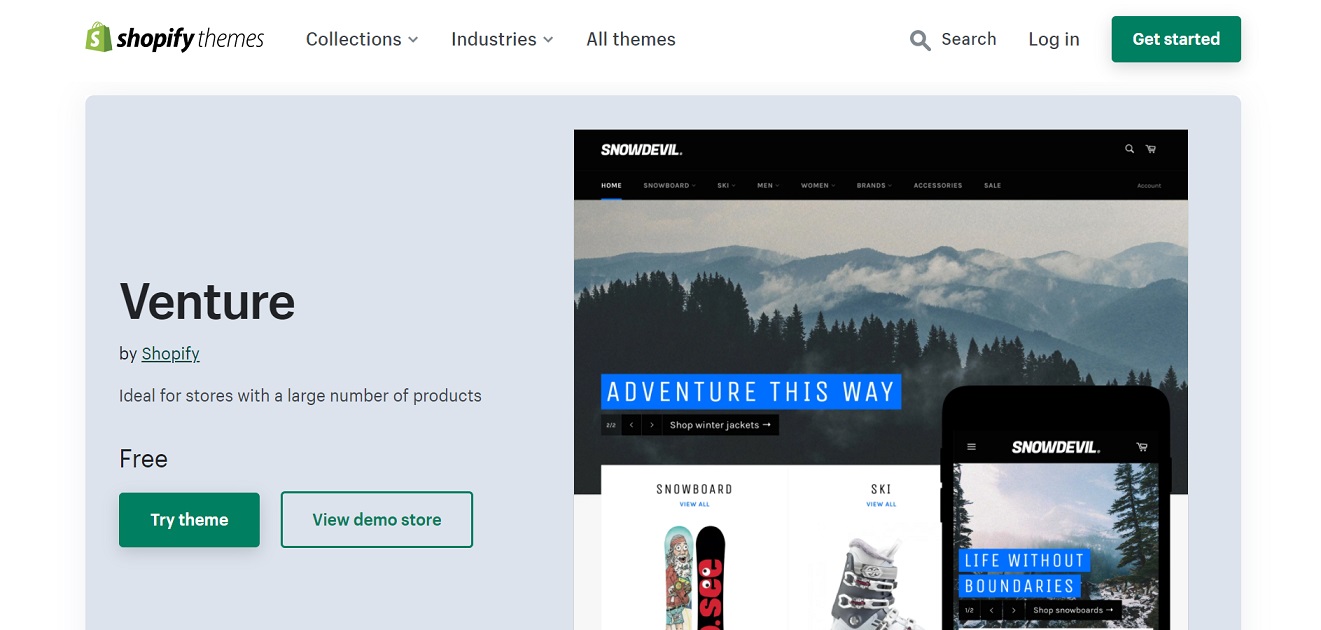Follow the Shopify author link
Viewport: 1321px width, 630px height.
point(171,353)
